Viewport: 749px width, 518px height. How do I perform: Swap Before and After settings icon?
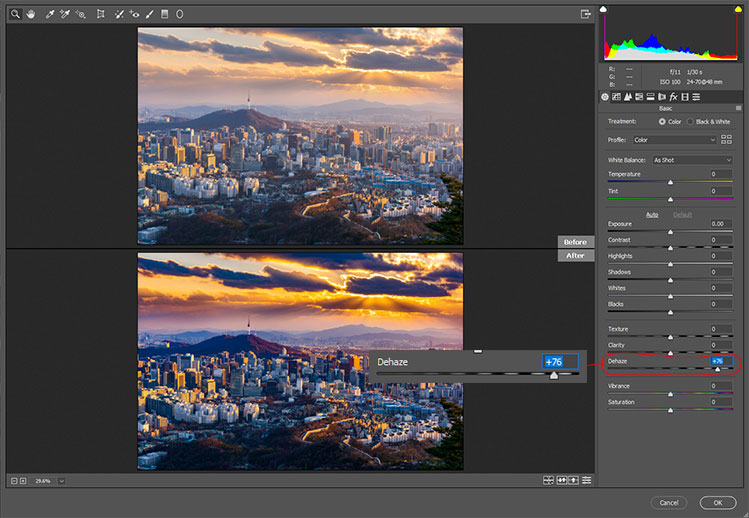[x=561, y=480]
